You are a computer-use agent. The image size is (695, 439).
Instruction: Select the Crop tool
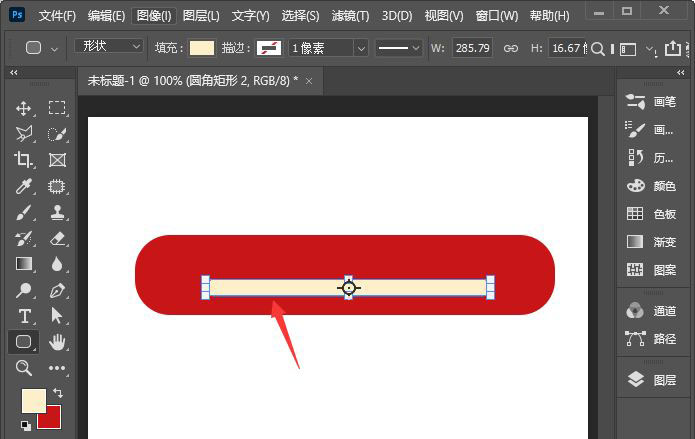point(25,160)
